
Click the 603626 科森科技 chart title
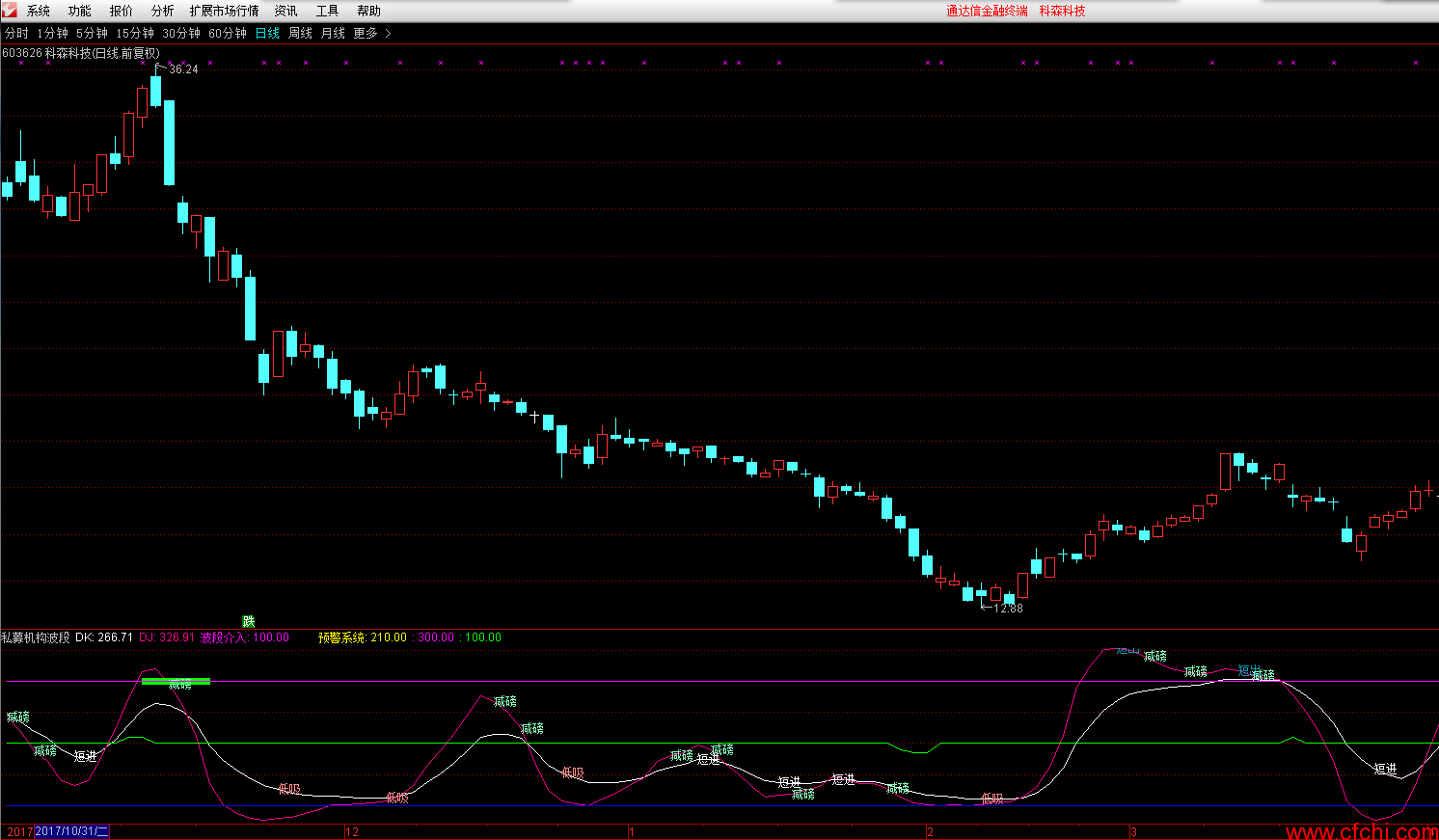click(x=81, y=53)
